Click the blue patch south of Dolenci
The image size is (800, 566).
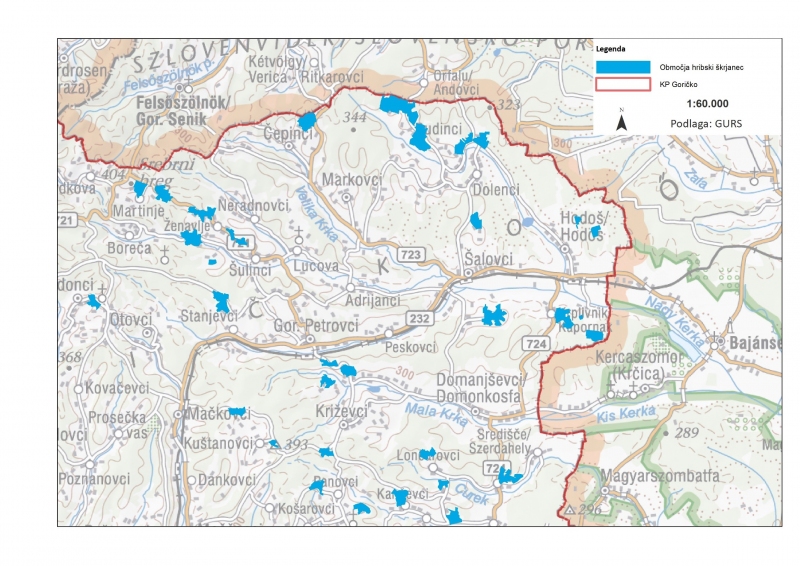pyautogui.click(x=476, y=220)
